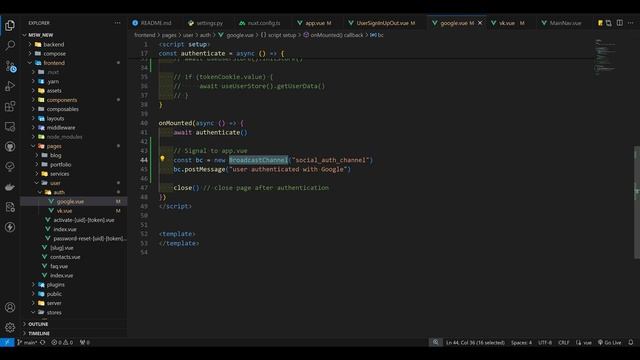Switch to the MainNav.vue tab

point(565,23)
